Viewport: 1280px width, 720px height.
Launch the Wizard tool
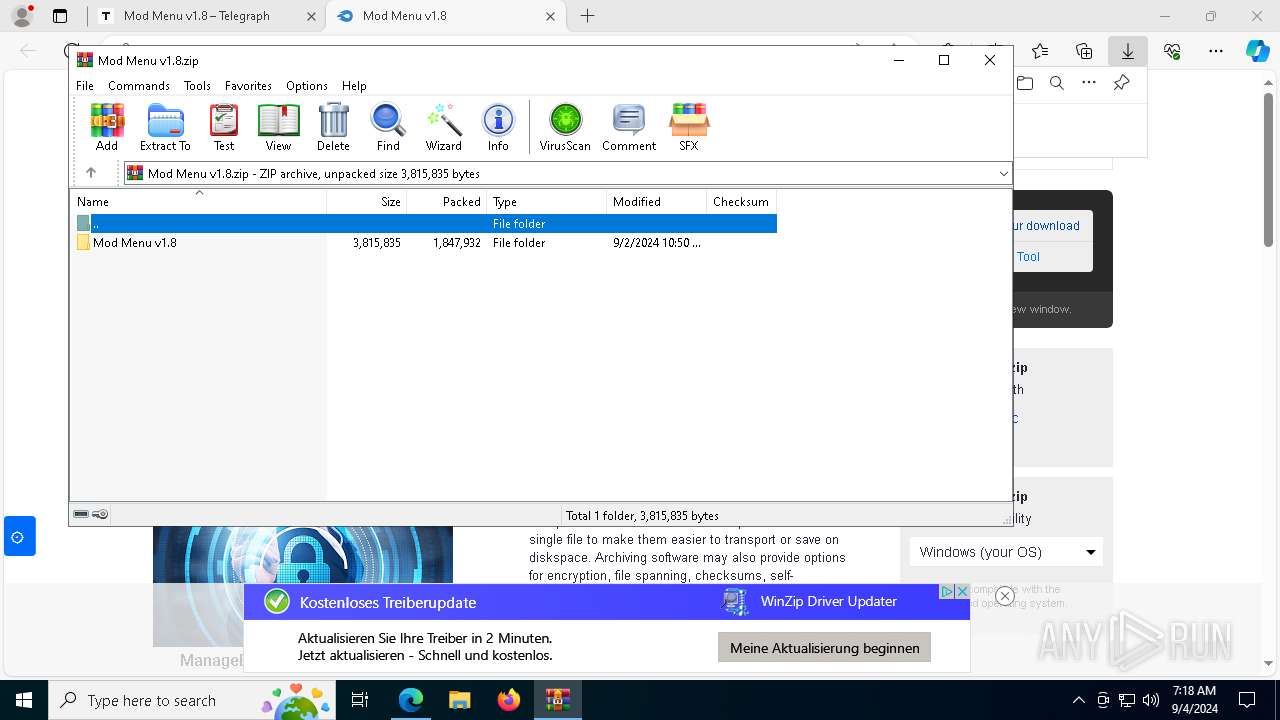(x=443, y=127)
